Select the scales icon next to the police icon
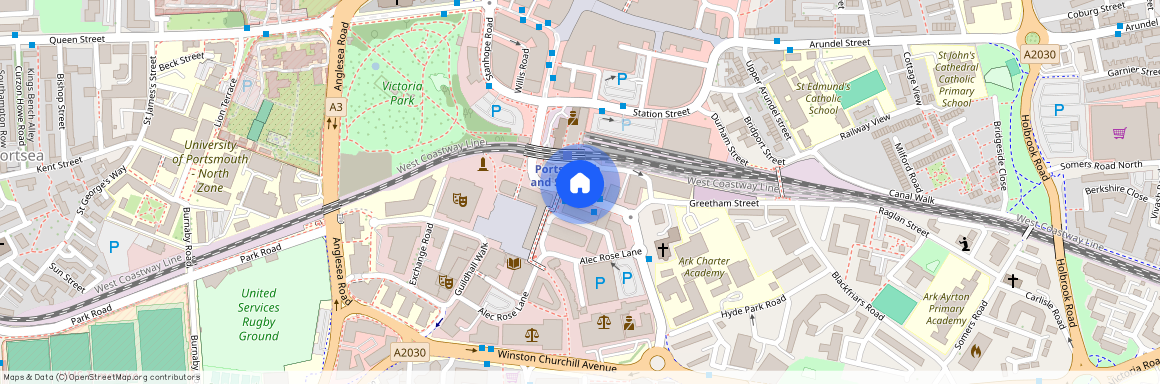This screenshot has width=1160, height=384. point(604,322)
